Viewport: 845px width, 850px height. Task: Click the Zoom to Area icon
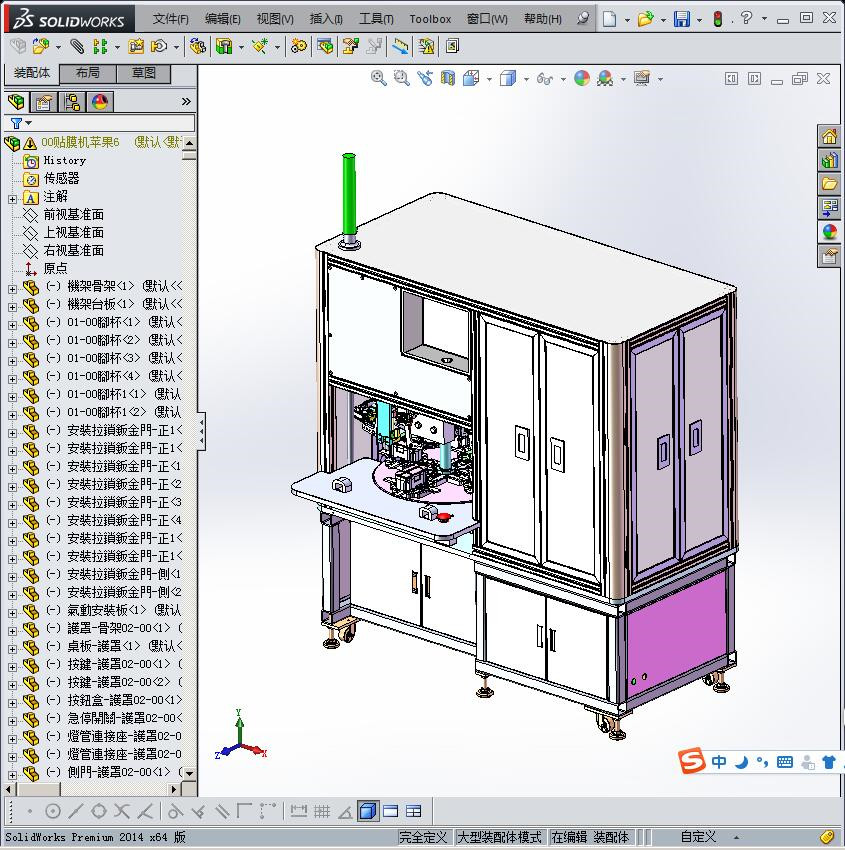[401, 79]
